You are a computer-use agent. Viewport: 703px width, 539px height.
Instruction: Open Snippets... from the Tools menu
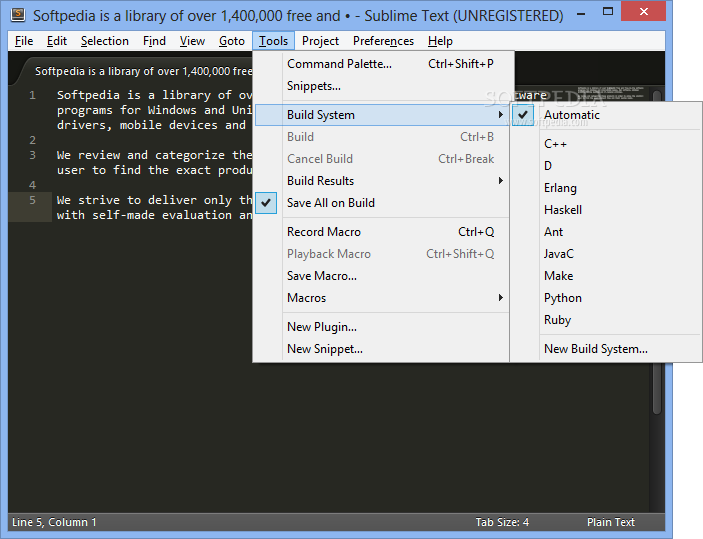point(382,86)
